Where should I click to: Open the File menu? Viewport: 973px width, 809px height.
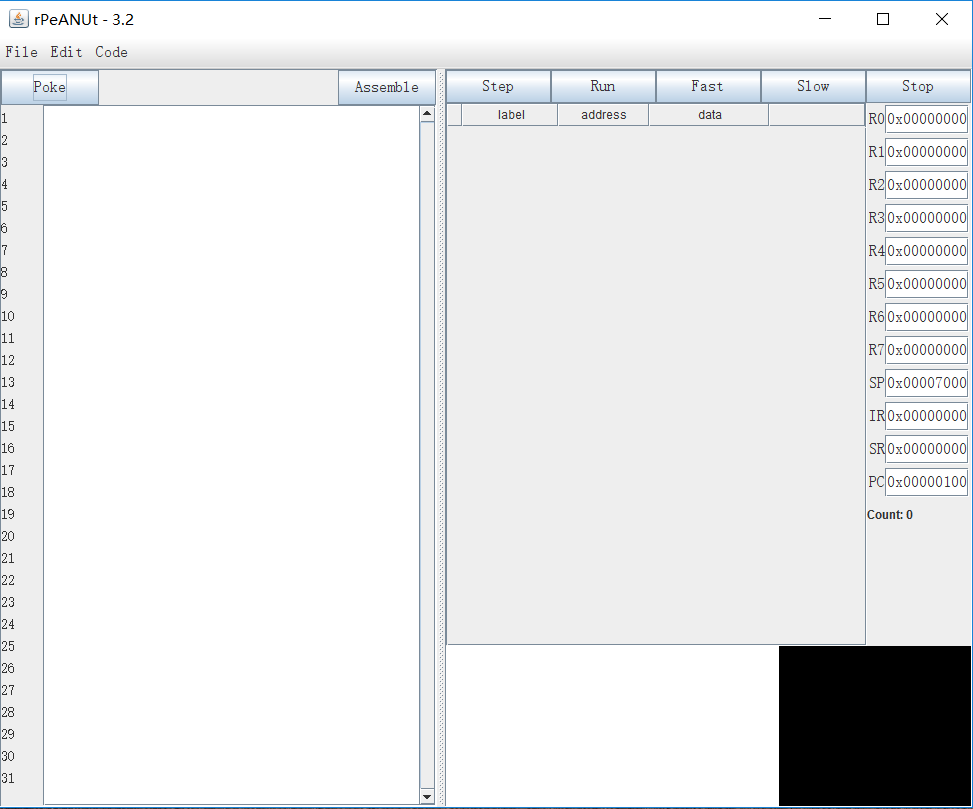point(21,52)
